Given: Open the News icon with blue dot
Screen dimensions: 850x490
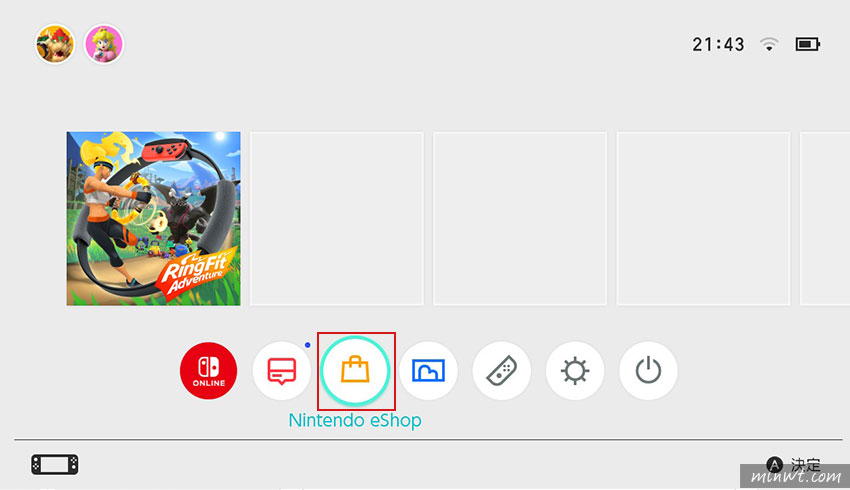Looking at the screenshot, I should pos(282,371).
